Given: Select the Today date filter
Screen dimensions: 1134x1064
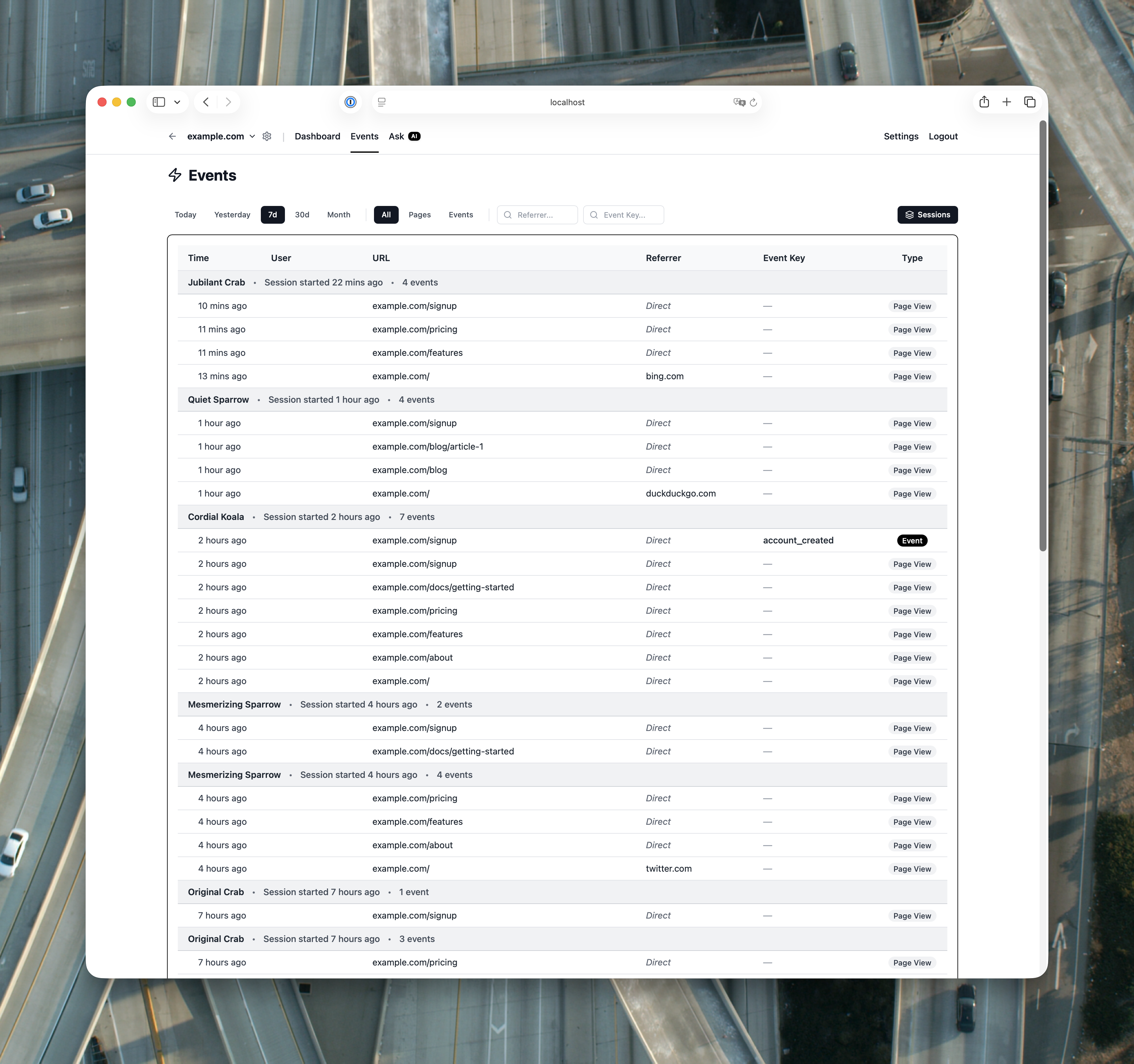Looking at the screenshot, I should pos(185,215).
